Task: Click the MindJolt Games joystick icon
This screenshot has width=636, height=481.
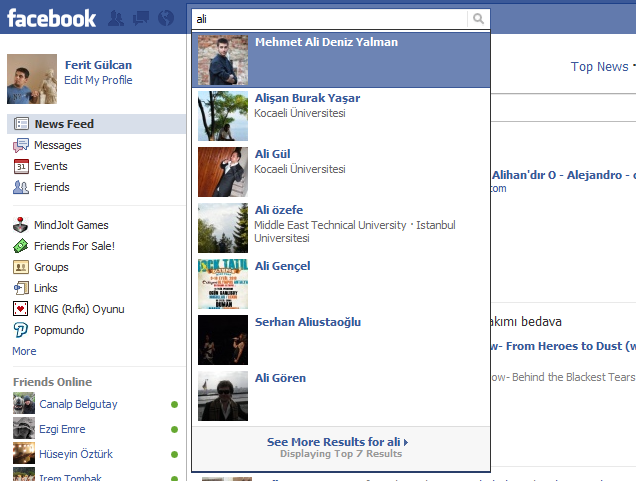Action: click(x=20, y=225)
